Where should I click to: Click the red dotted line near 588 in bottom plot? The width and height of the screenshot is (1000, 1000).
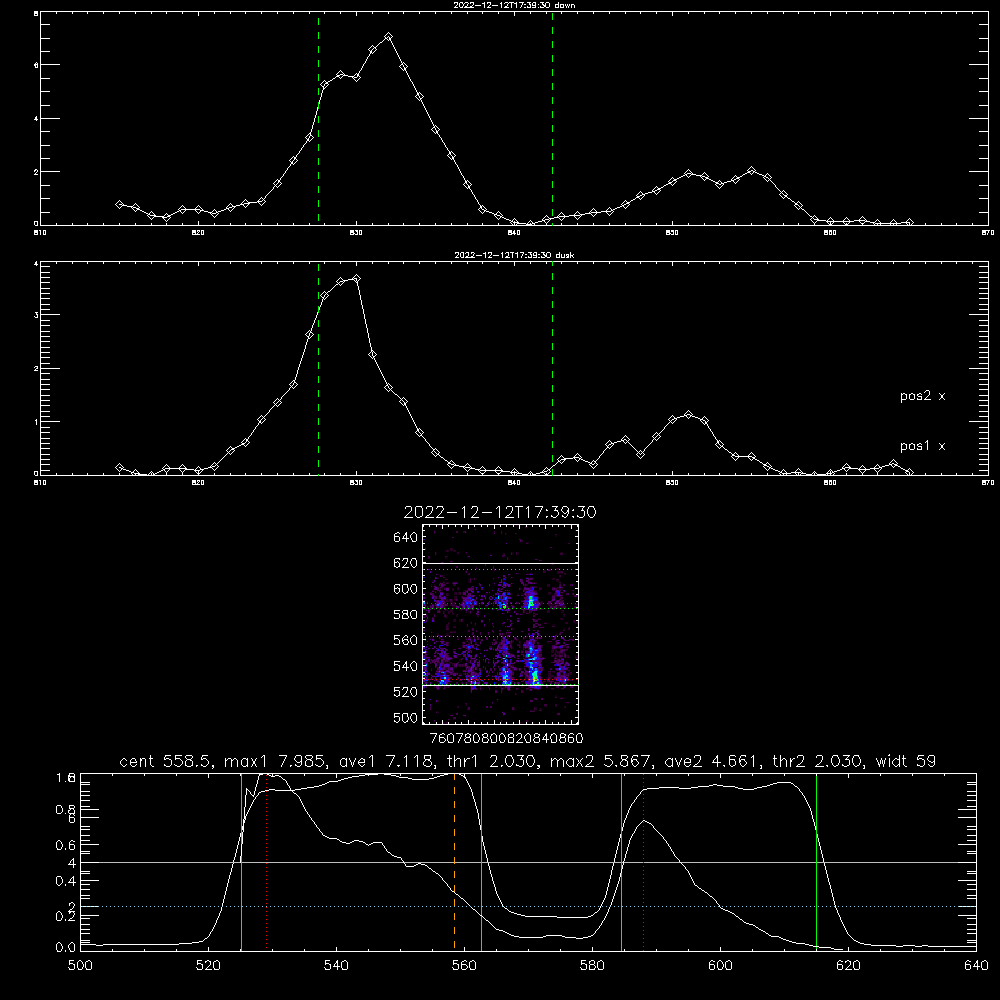click(x=643, y=861)
